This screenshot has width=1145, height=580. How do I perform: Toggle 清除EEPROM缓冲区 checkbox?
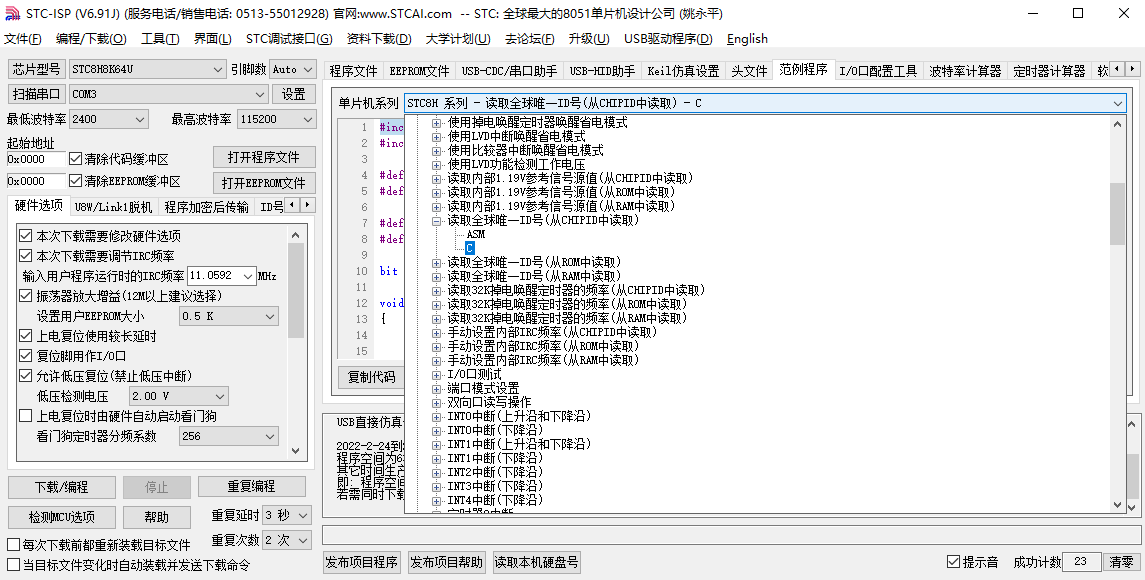click(x=75, y=180)
